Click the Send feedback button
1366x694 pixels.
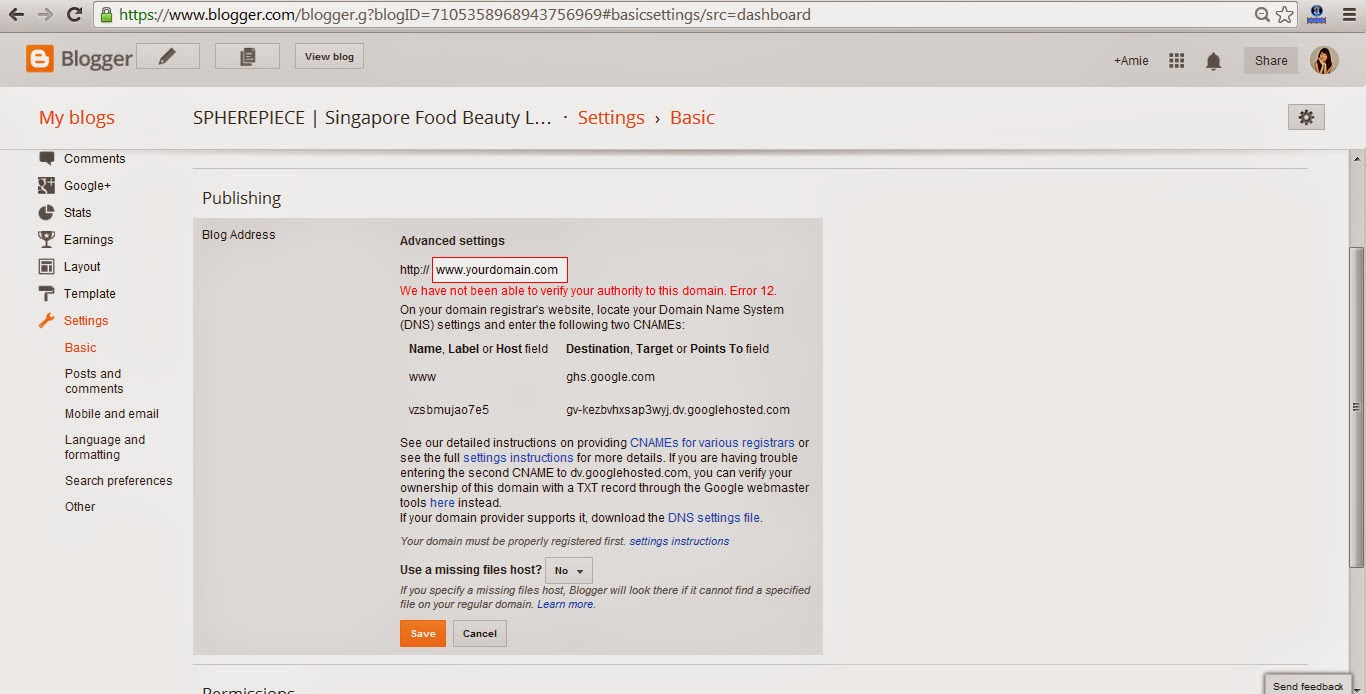point(1308,685)
